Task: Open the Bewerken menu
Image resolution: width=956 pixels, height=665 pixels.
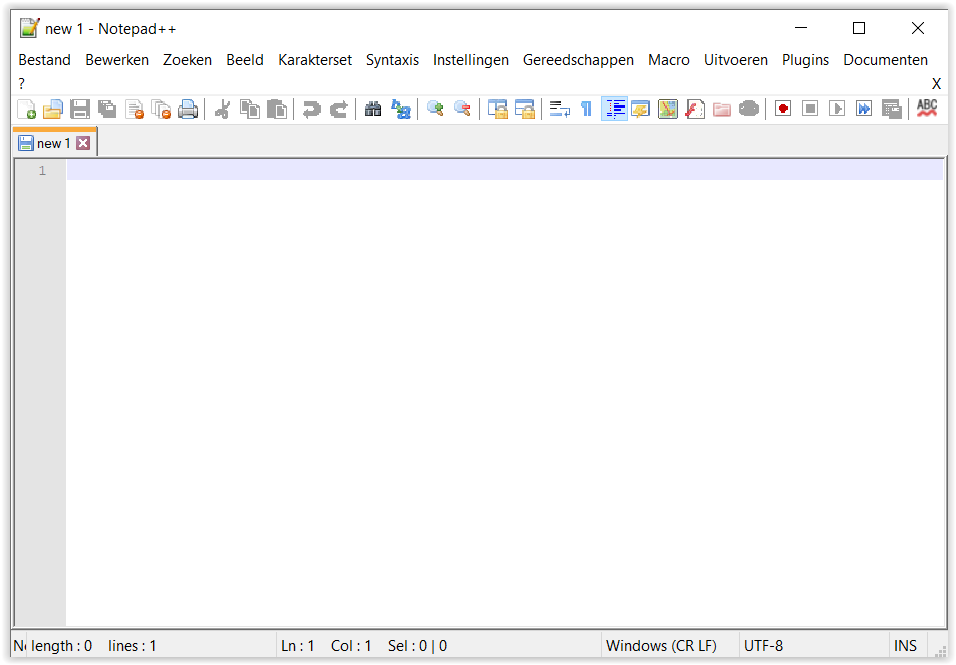Action: [117, 60]
